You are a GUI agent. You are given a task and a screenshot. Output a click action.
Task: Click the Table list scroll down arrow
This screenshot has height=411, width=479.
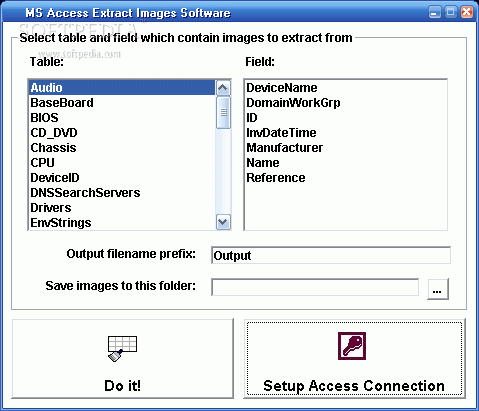[x=223, y=222]
